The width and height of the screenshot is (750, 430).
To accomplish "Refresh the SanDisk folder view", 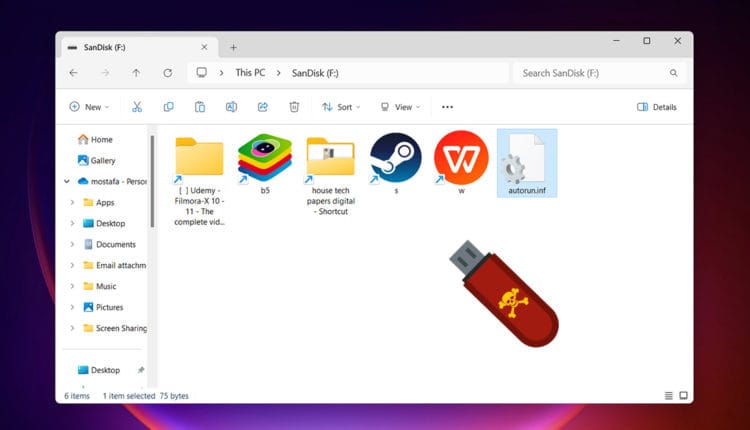I will pos(167,73).
